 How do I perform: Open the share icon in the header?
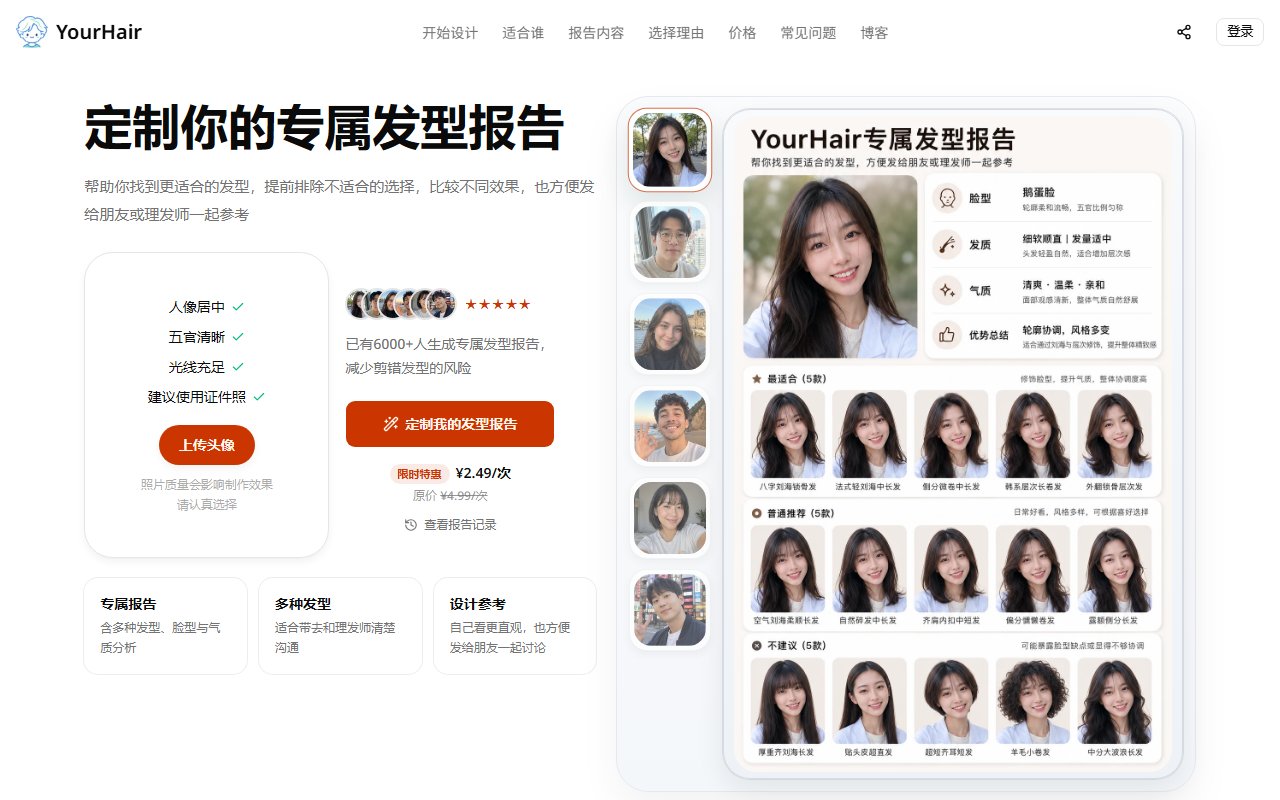(1184, 32)
